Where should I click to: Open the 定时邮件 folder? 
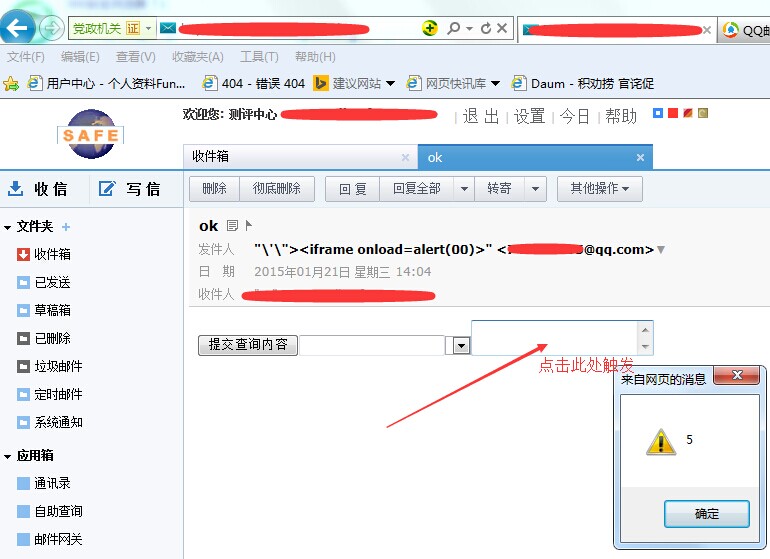pos(50,394)
